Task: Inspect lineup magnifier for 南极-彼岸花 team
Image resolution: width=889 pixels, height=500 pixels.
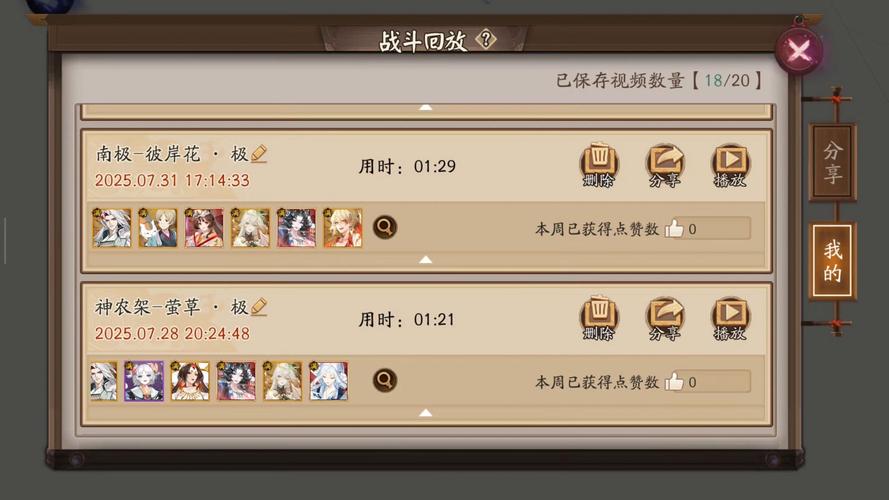Action: 385,227
